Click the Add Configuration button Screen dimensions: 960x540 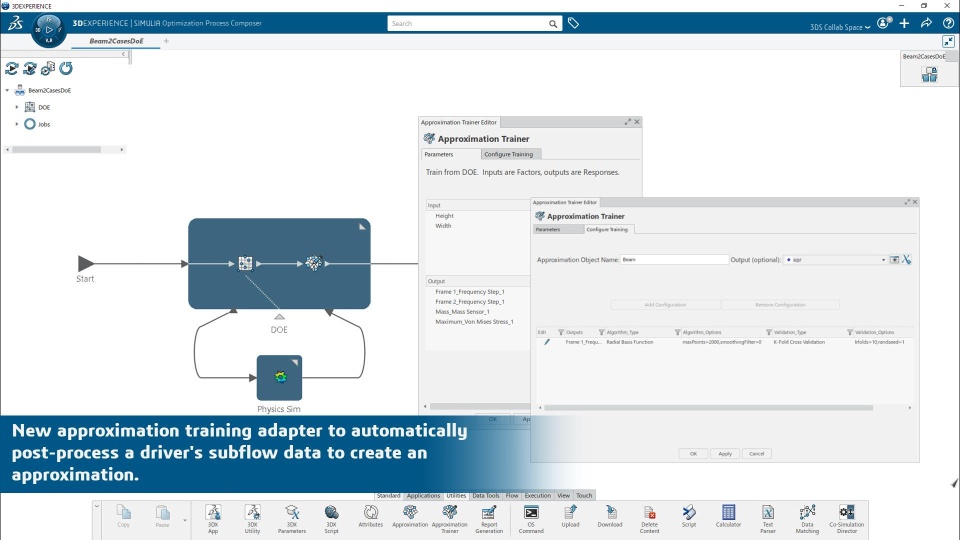pos(666,304)
